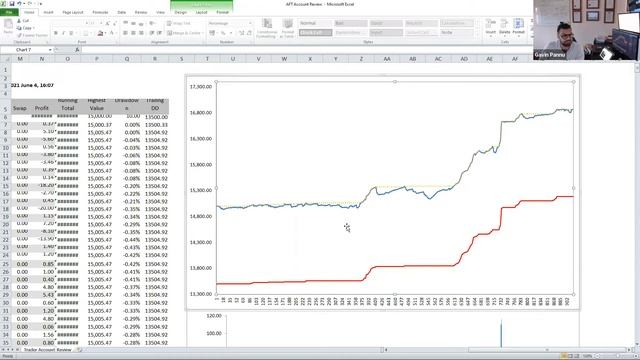Image resolution: width=640 pixels, height=360 pixels.
Task: Open the chart Design tab
Action: (180, 12)
